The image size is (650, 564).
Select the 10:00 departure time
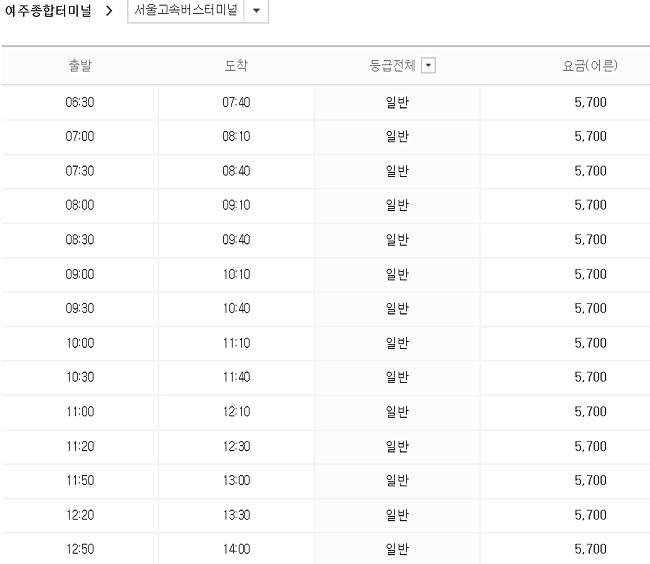point(80,343)
